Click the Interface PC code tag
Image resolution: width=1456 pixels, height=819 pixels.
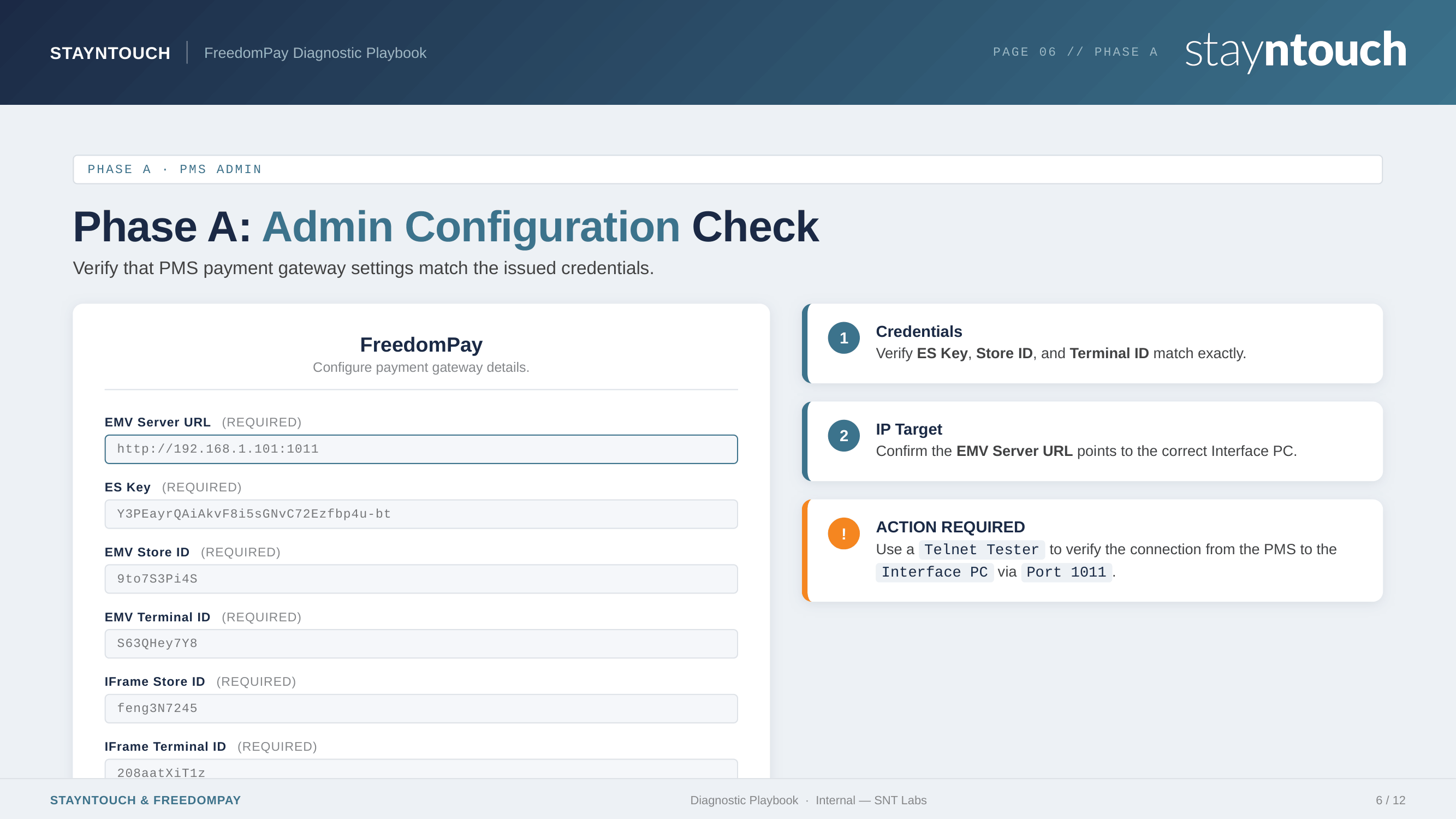click(x=934, y=572)
